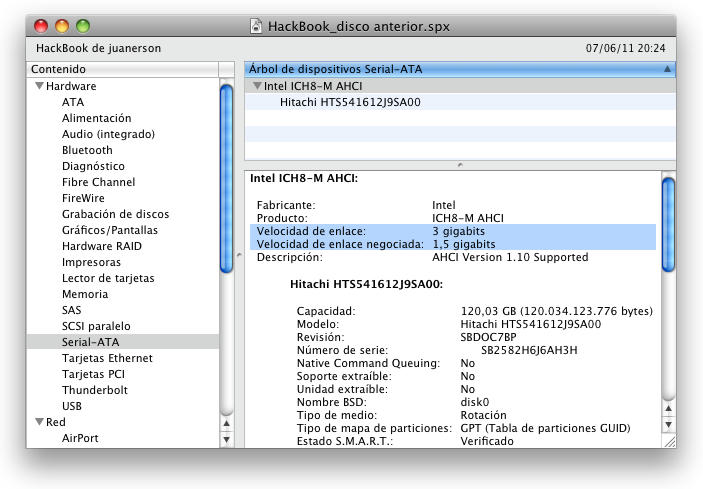This screenshot has height=489, width=703.
Task: Open the Impresoras category
Action: [91, 262]
